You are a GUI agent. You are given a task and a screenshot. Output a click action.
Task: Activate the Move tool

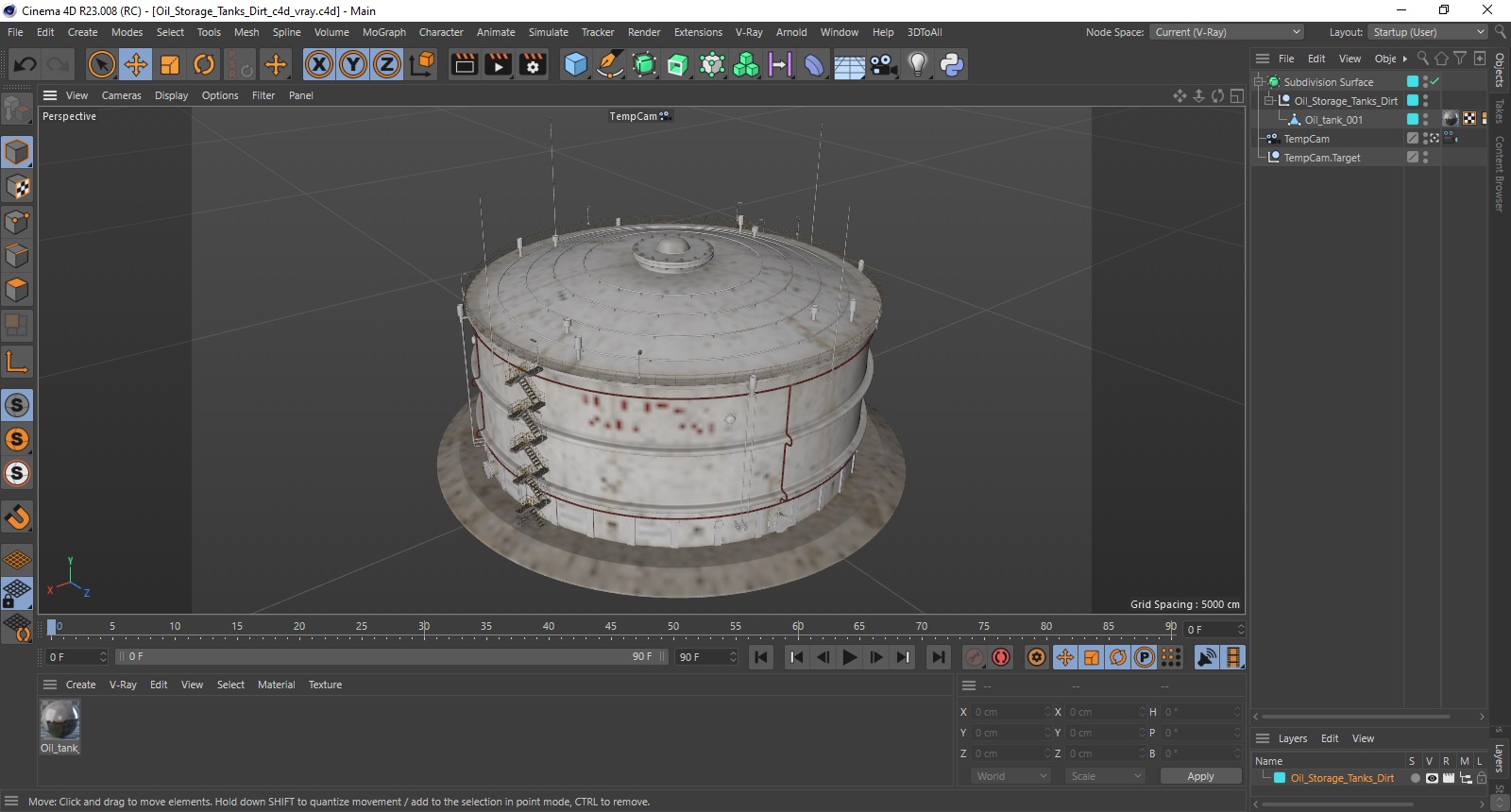tap(136, 64)
